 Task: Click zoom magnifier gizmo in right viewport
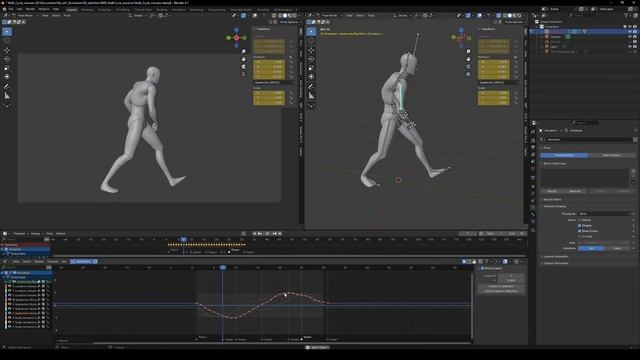click(x=468, y=52)
